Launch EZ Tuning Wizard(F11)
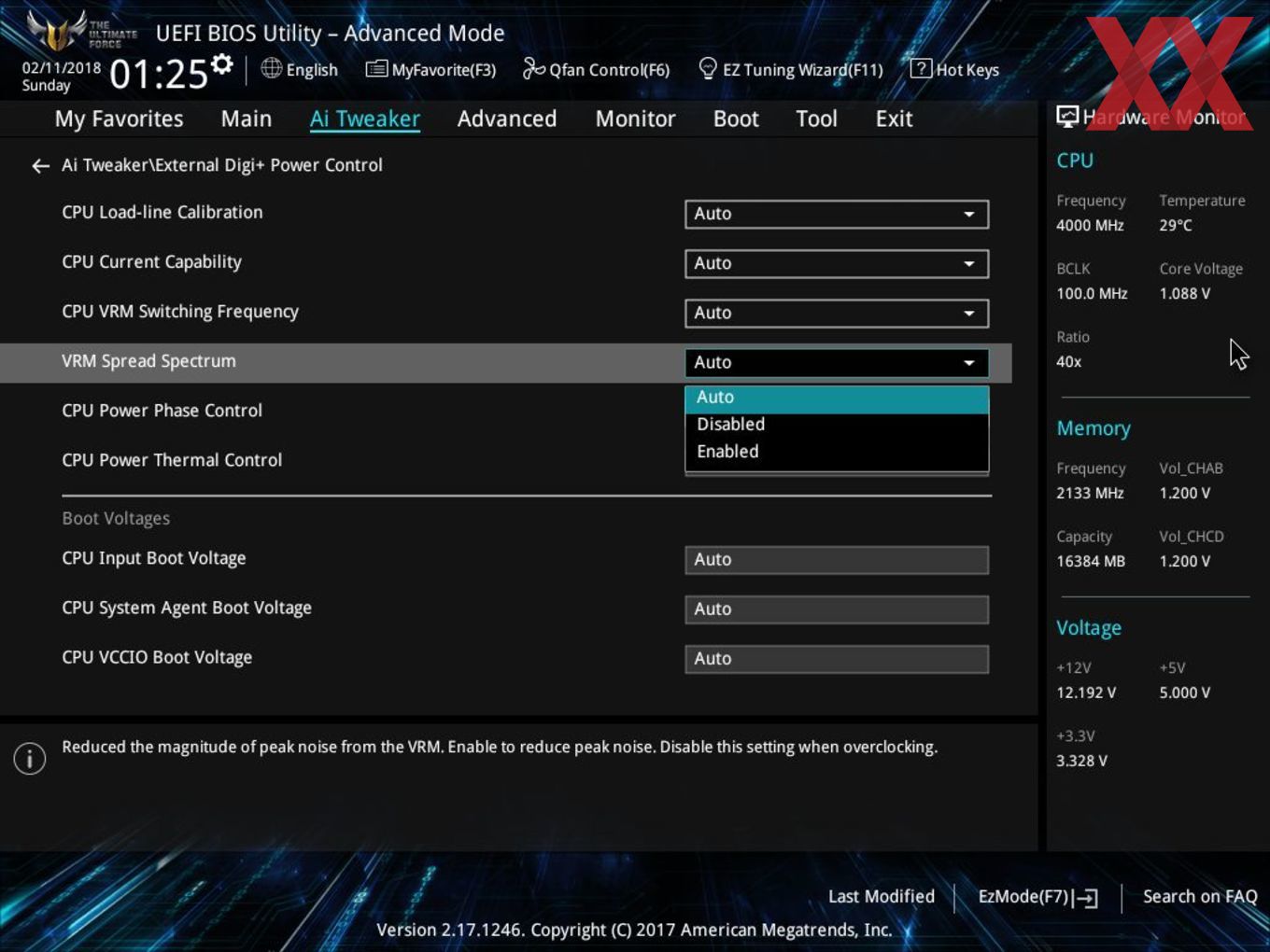Image resolution: width=1270 pixels, height=952 pixels. 790,69
